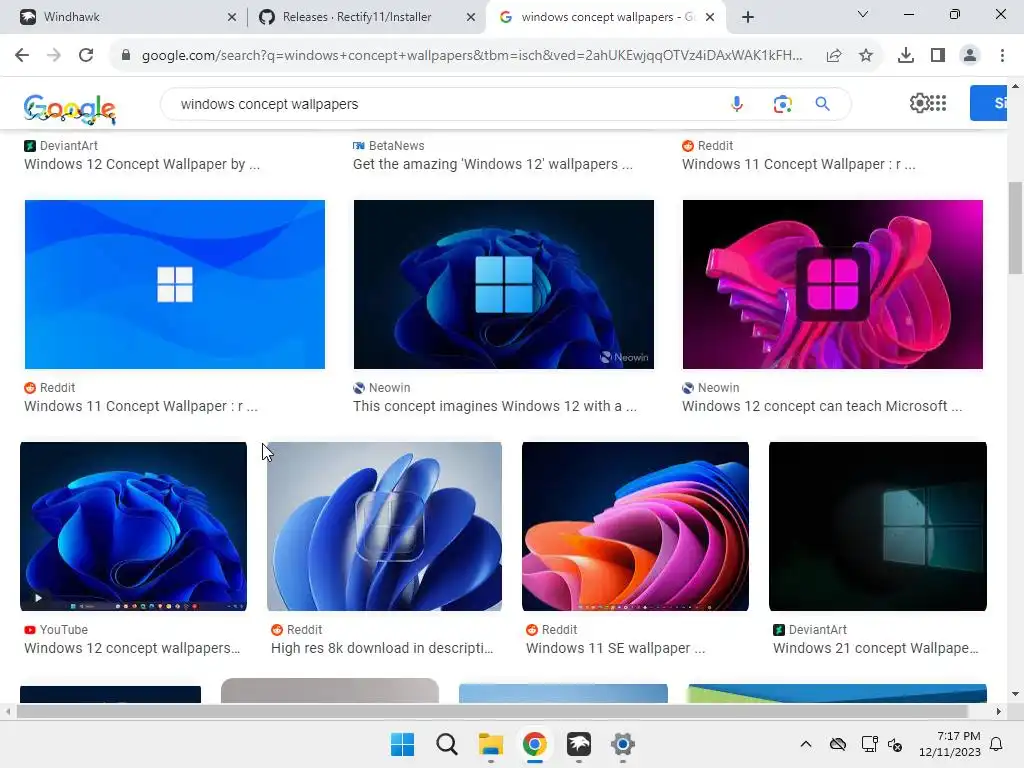Open the display tray icon beside the cloud
Image resolution: width=1024 pixels, height=768 pixels.
869,744
